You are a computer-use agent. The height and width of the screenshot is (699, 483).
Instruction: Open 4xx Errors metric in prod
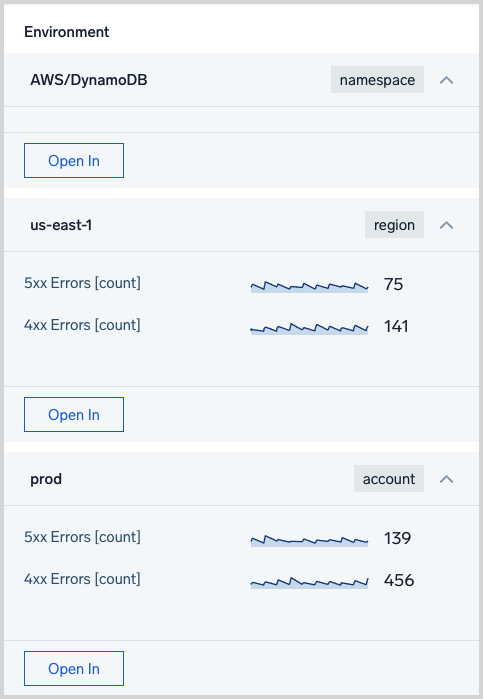[83, 579]
